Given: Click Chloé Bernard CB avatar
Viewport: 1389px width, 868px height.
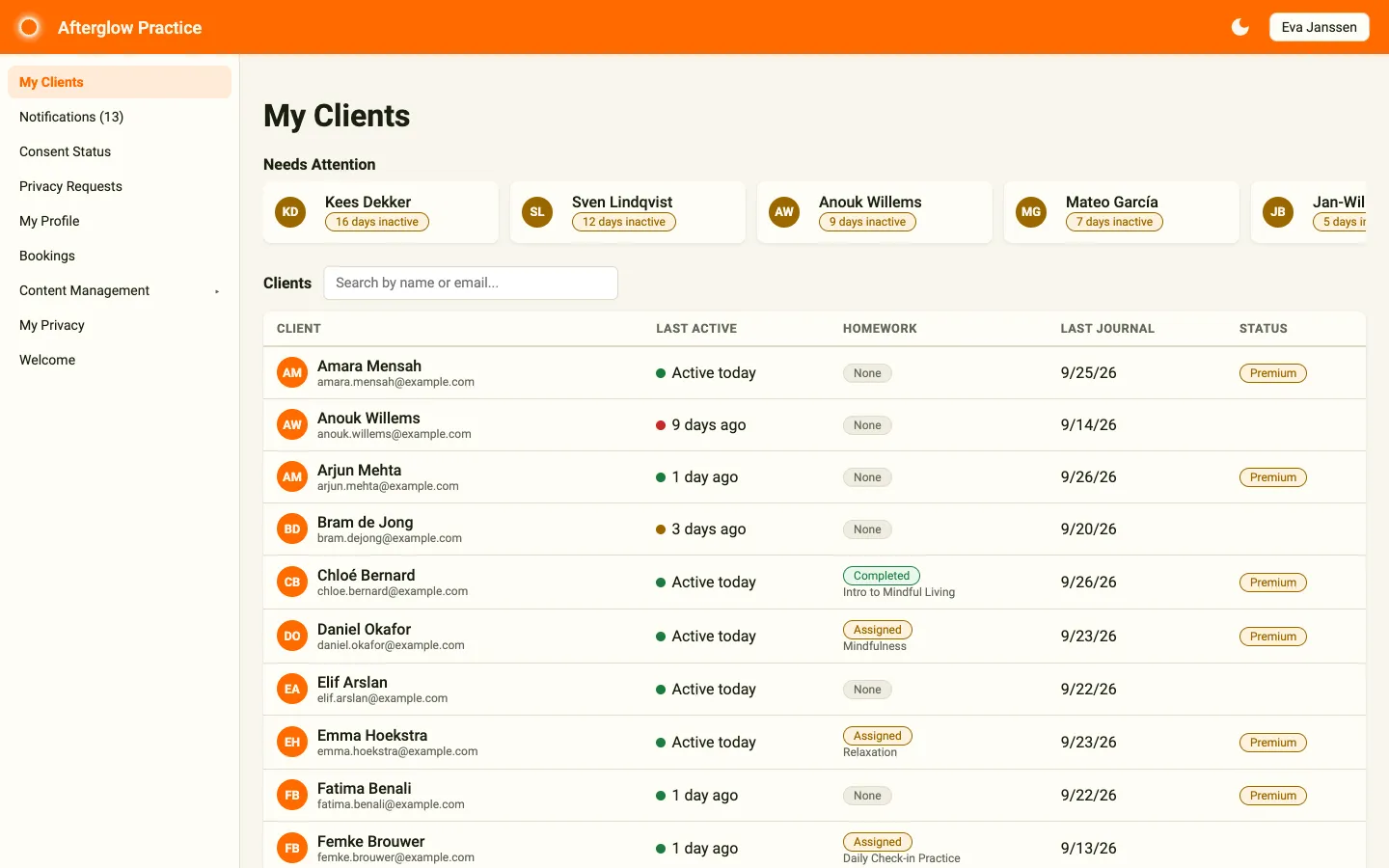Looking at the screenshot, I should click(x=292, y=582).
